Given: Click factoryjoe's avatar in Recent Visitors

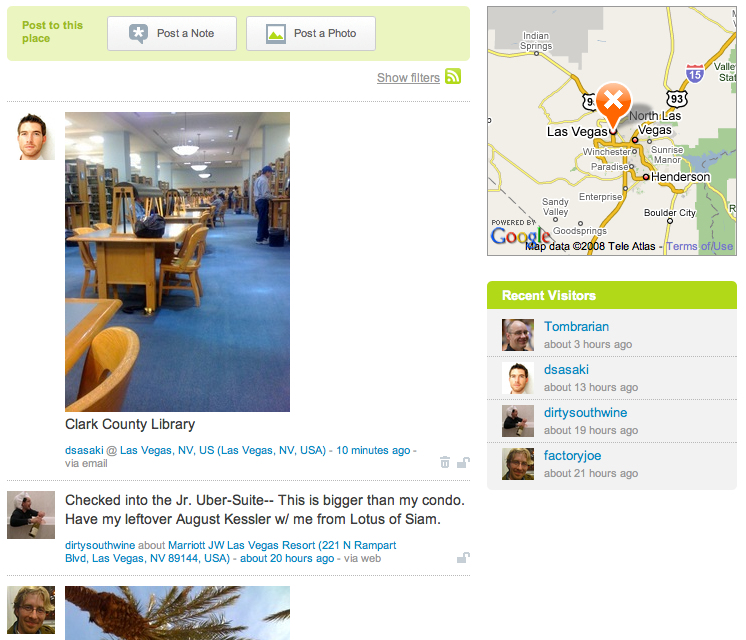Looking at the screenshot, I should click(518, 464).
